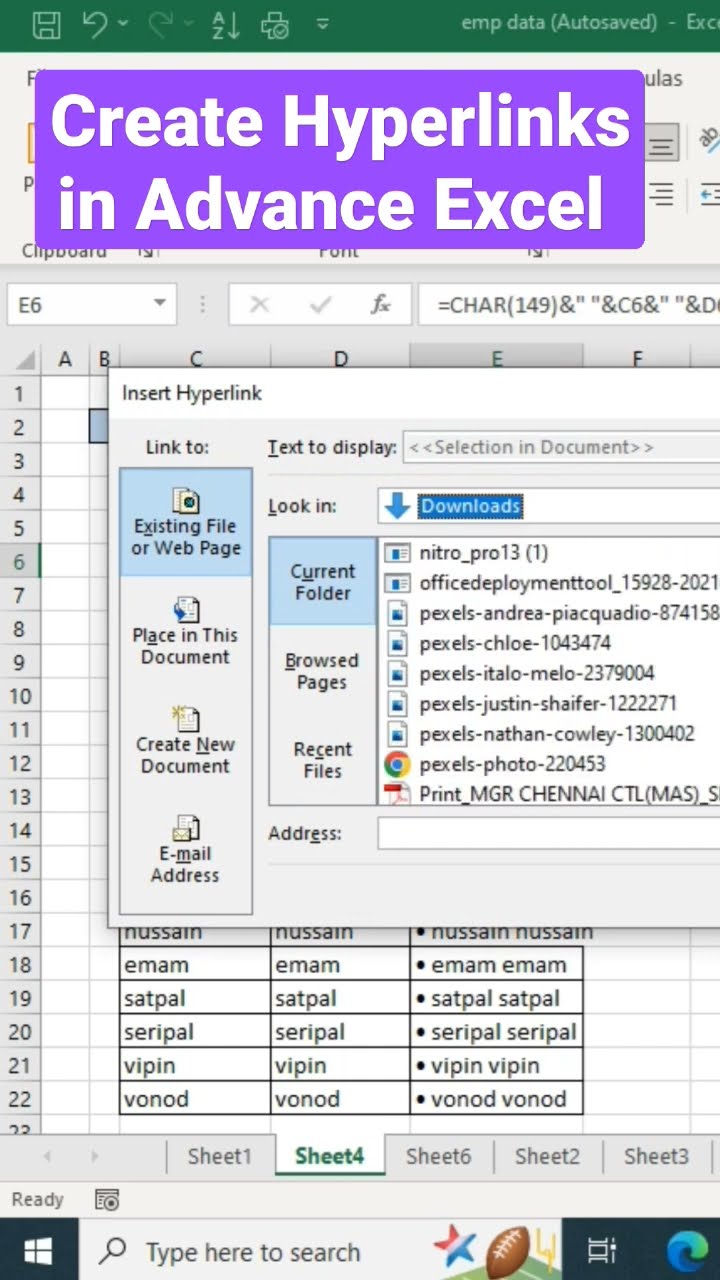
Task: Switch to Sheet4 tab
Action: tap(329, 1157)
